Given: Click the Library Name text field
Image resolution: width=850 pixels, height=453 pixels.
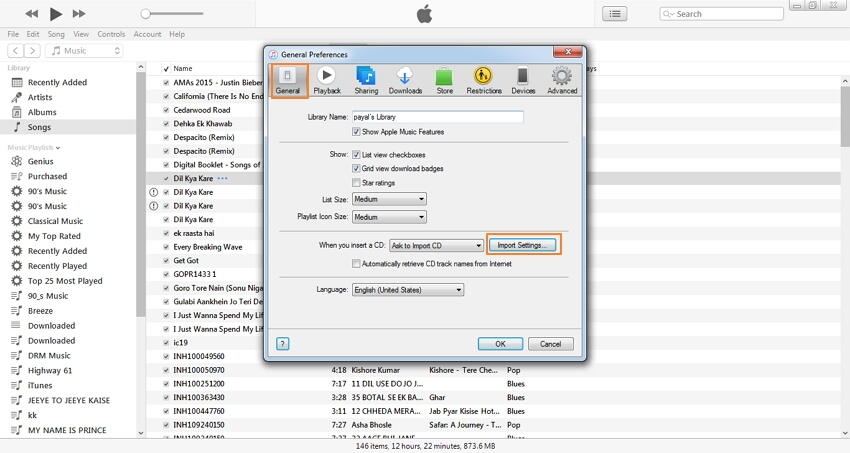Looking at the screenshot, I should [438, 117].
